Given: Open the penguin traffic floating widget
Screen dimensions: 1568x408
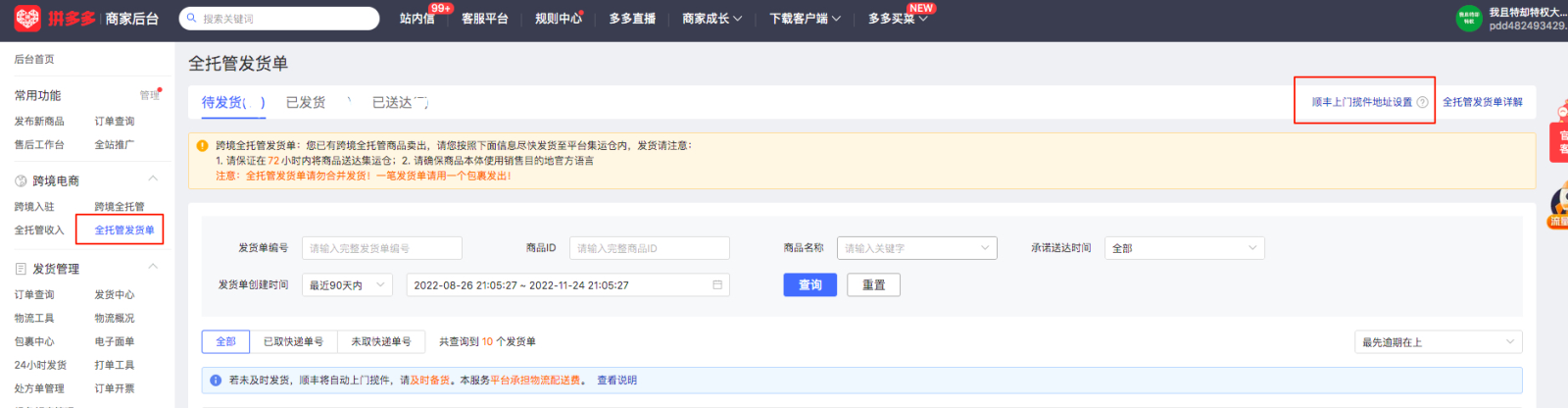Looking at the screenshot, I should click(1558, 207).
